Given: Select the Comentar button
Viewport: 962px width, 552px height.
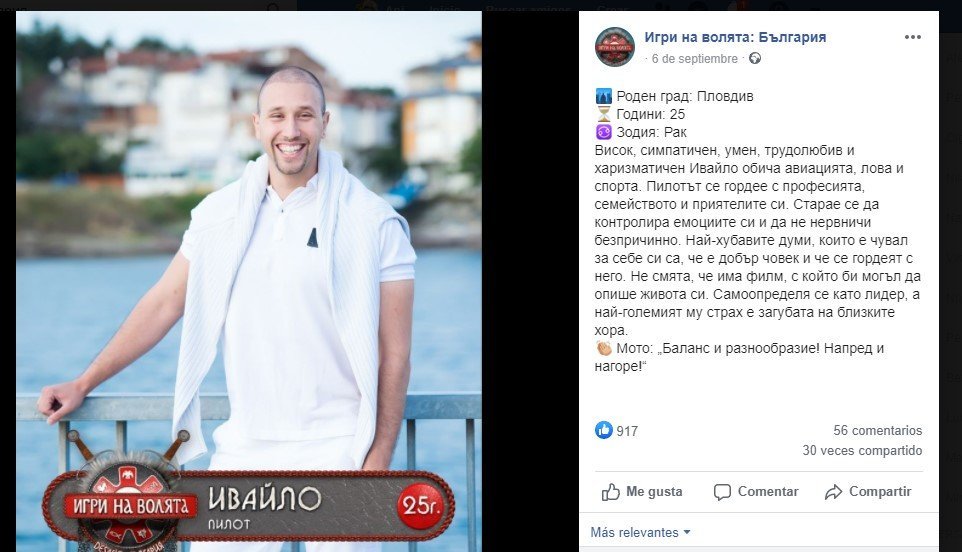Looking at the screenshot, I should coord(756,492).
